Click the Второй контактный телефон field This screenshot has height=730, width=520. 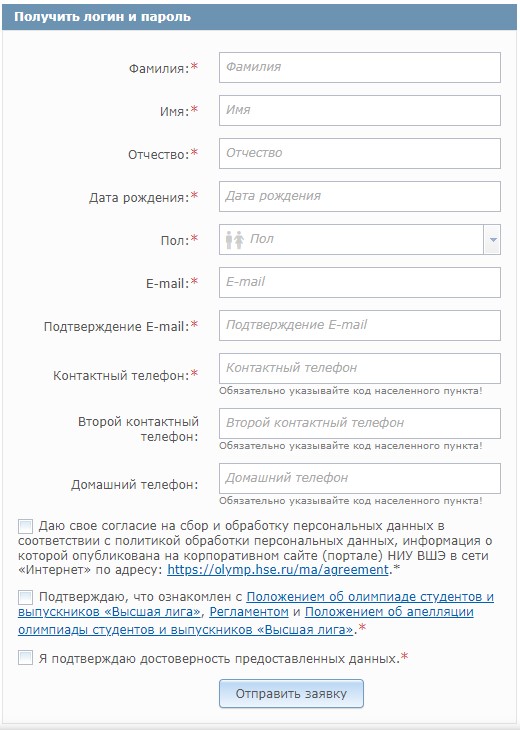(x=360, y=423)
